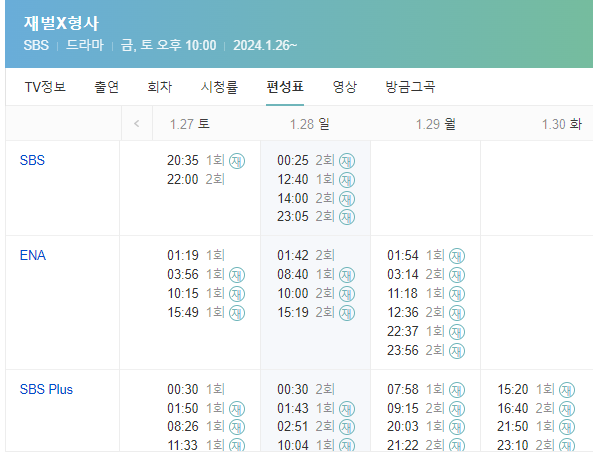This screenshot has width=593, height=455.
Task: Click rerun badge beside SBS Plus 07:58 1회
Action: click(x=456, y=390)
